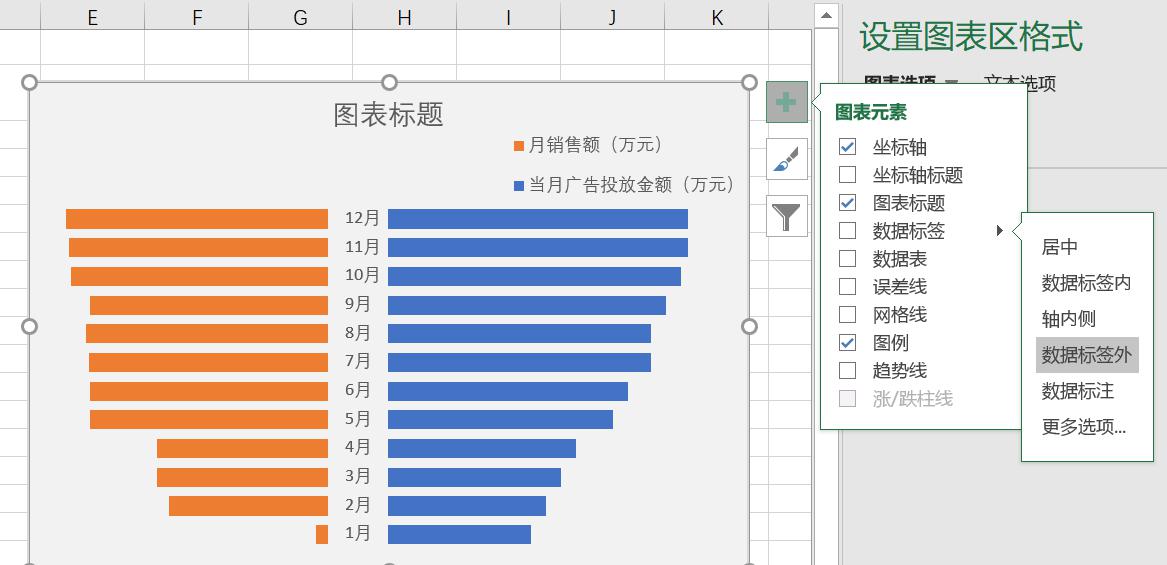Enable the 坐标轴标题 checkbox

pos(847,175)
